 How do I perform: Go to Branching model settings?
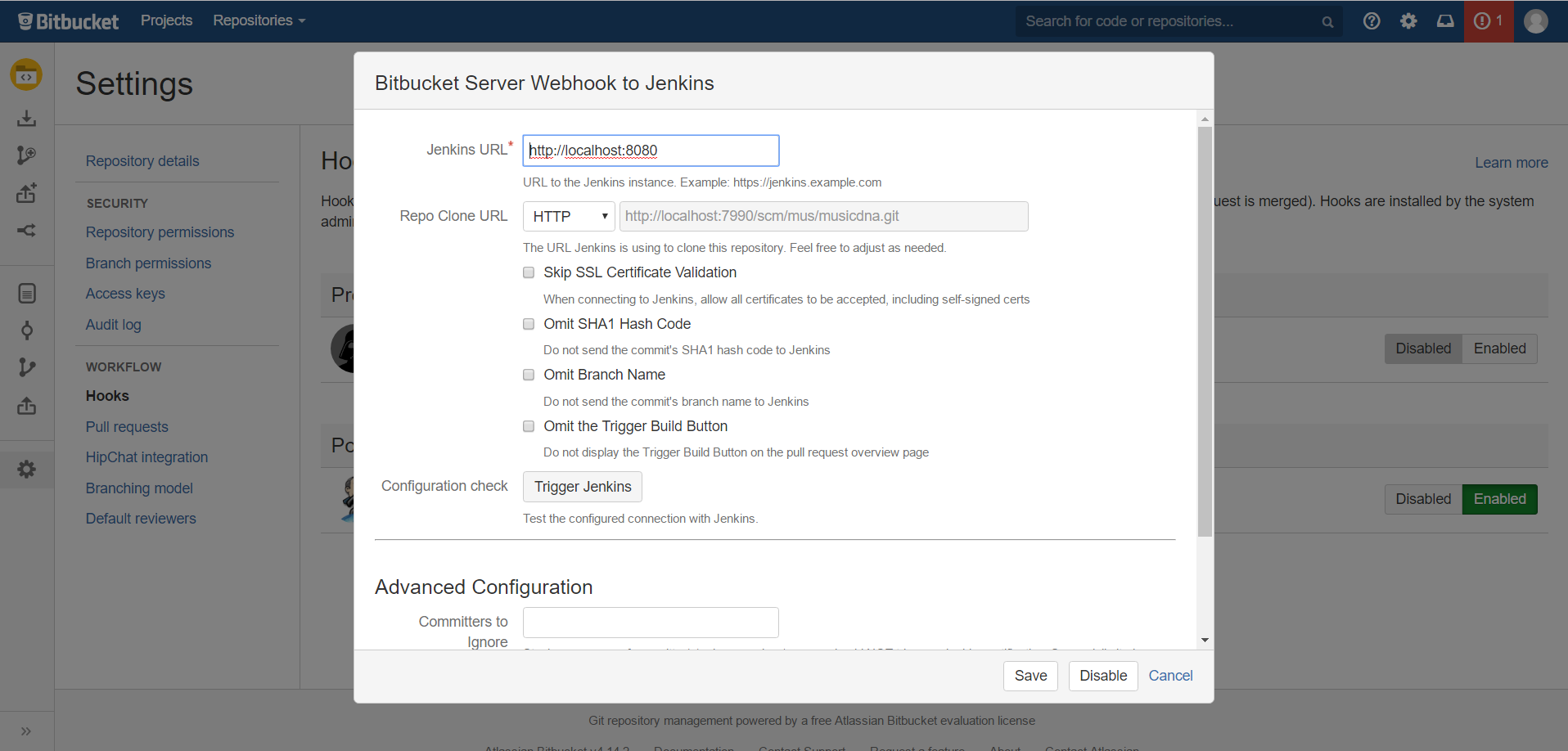point(139,488)
